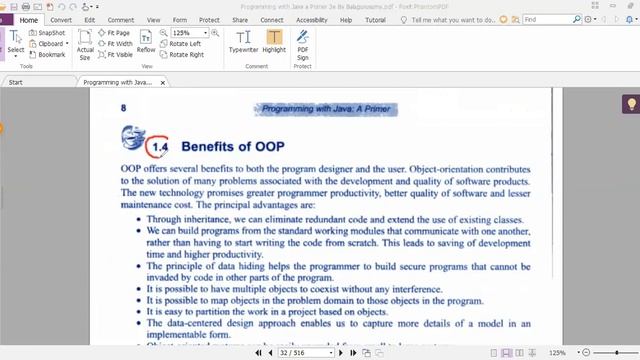
Task: Select the Programming with Java document tab
Action: point(118,82)
